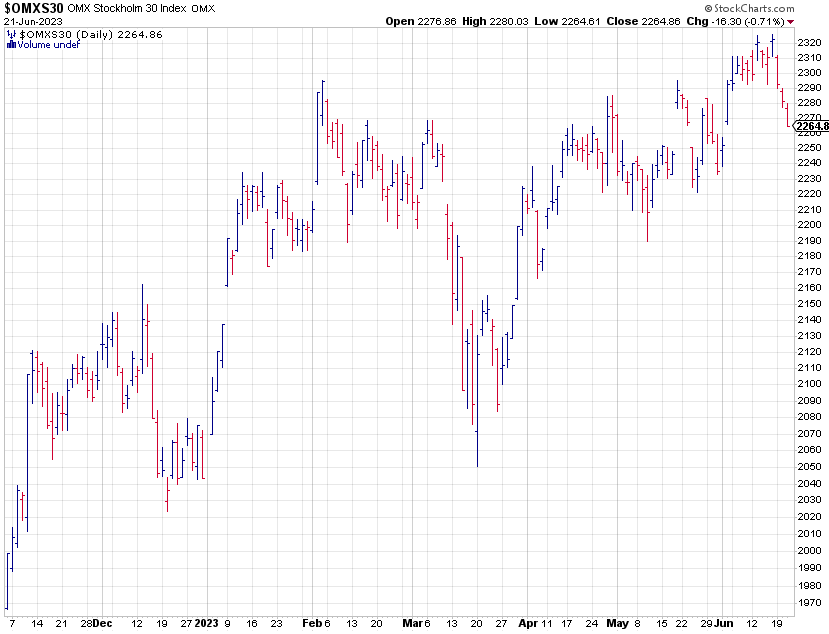Click the Dec month label on the date axis
Viewport: 829px width, 634px height.
[103, 623]
